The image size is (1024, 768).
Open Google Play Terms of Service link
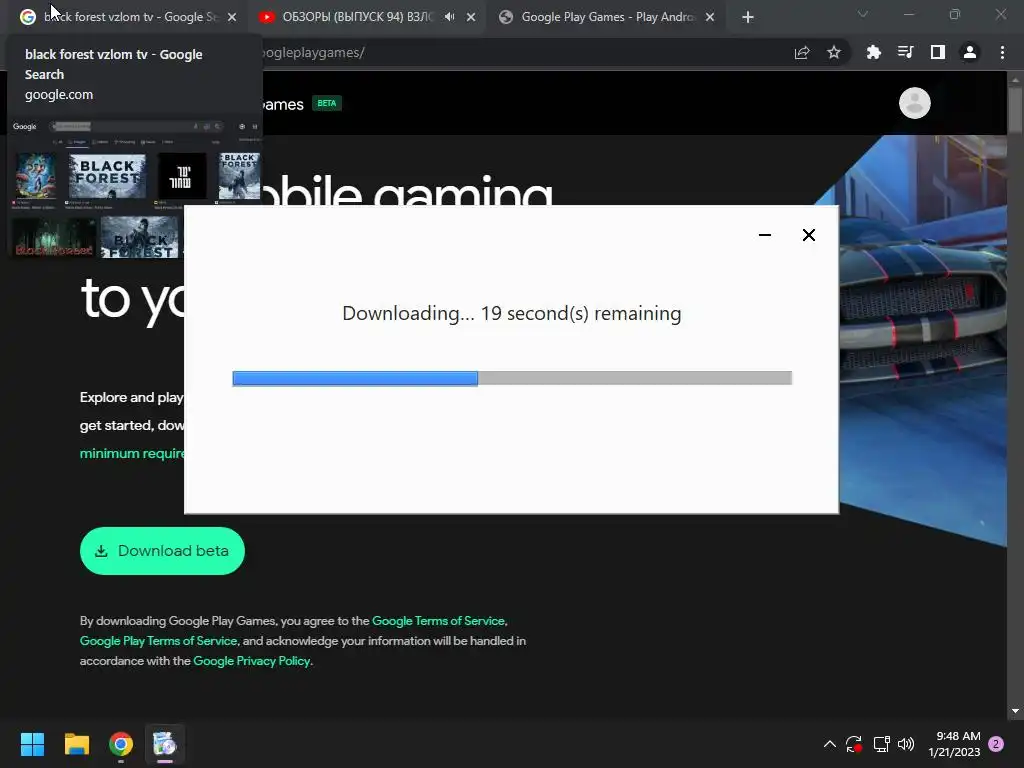coord(159,641)
